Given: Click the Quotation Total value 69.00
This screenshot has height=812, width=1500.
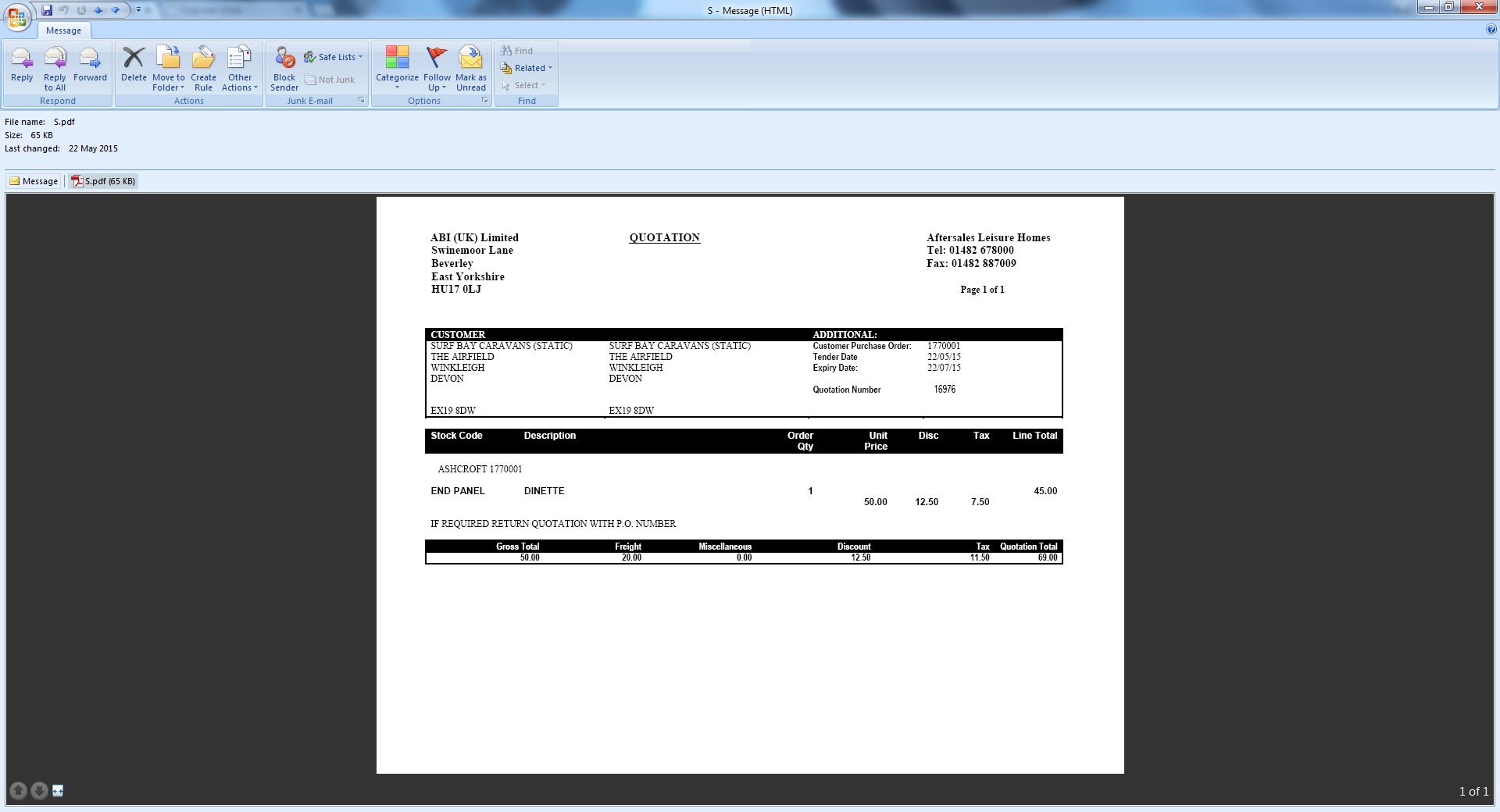Looking at the screenshot, I should pyautogui.click(x=1048, y=557).
